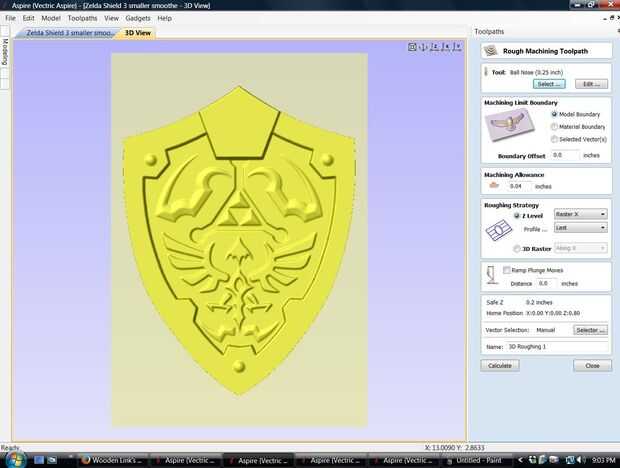Click the view along Y axis icon

[x=457, y=47]
